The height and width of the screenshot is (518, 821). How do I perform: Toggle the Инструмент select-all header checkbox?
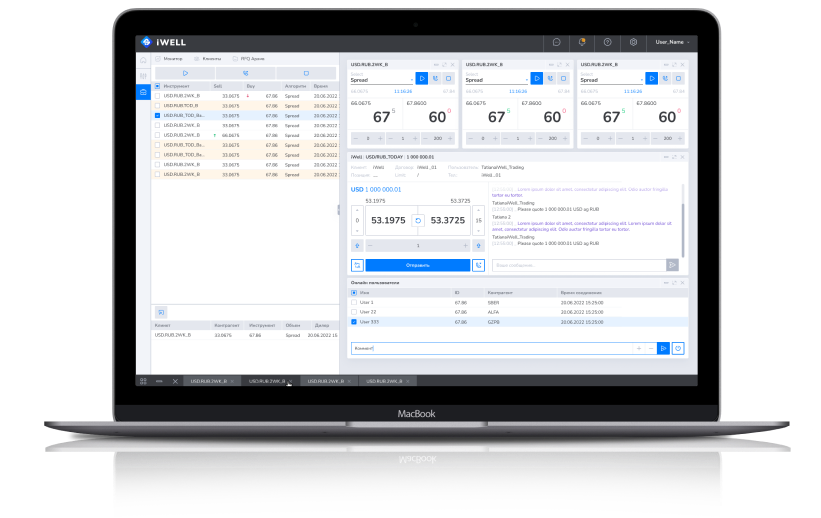pyautogui.click(x=157, y=87)
